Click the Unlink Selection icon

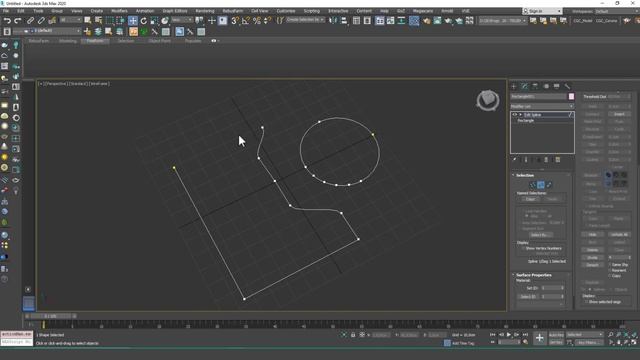pyautogui.click(x=41, y=20)
